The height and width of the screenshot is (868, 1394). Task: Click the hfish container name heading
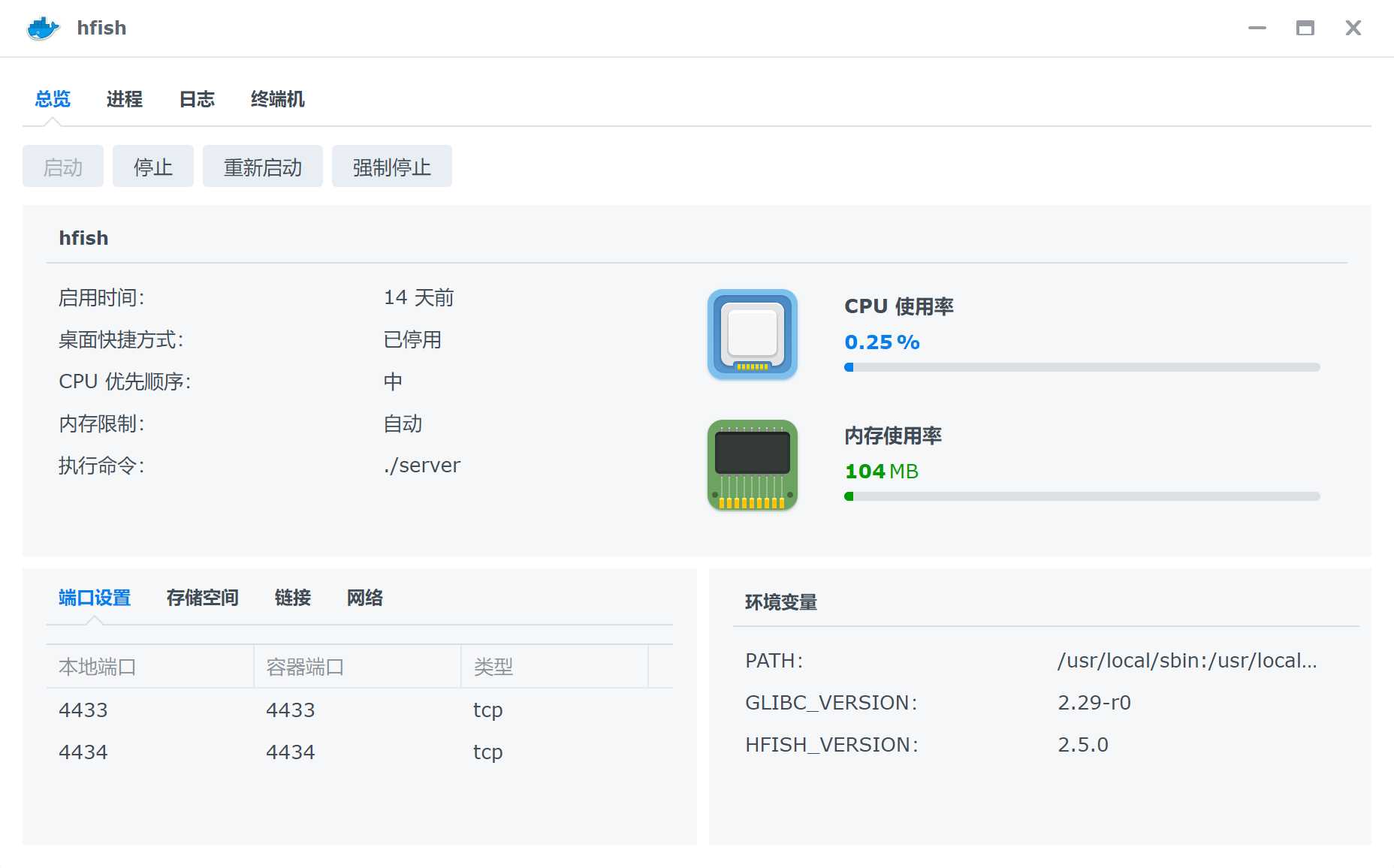[x=83, y=238]
